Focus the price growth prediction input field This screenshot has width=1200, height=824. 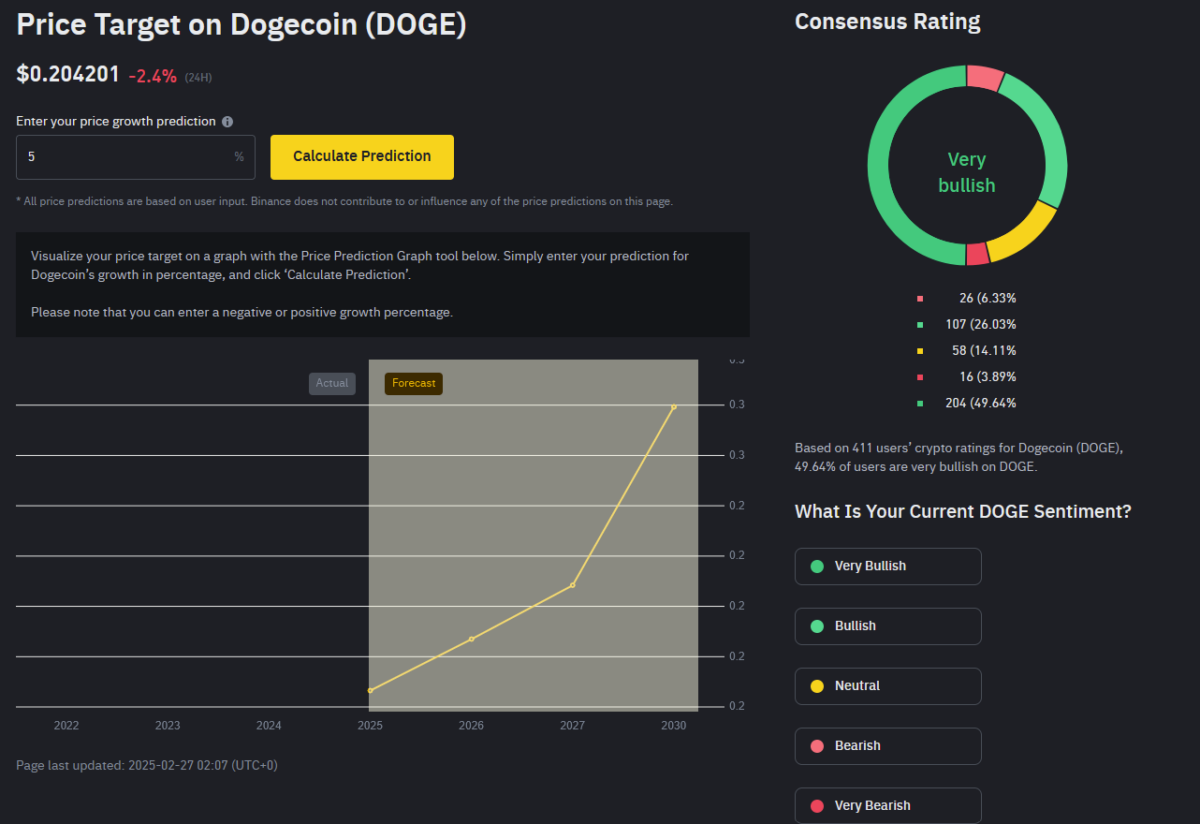click(x=136, y=157)
